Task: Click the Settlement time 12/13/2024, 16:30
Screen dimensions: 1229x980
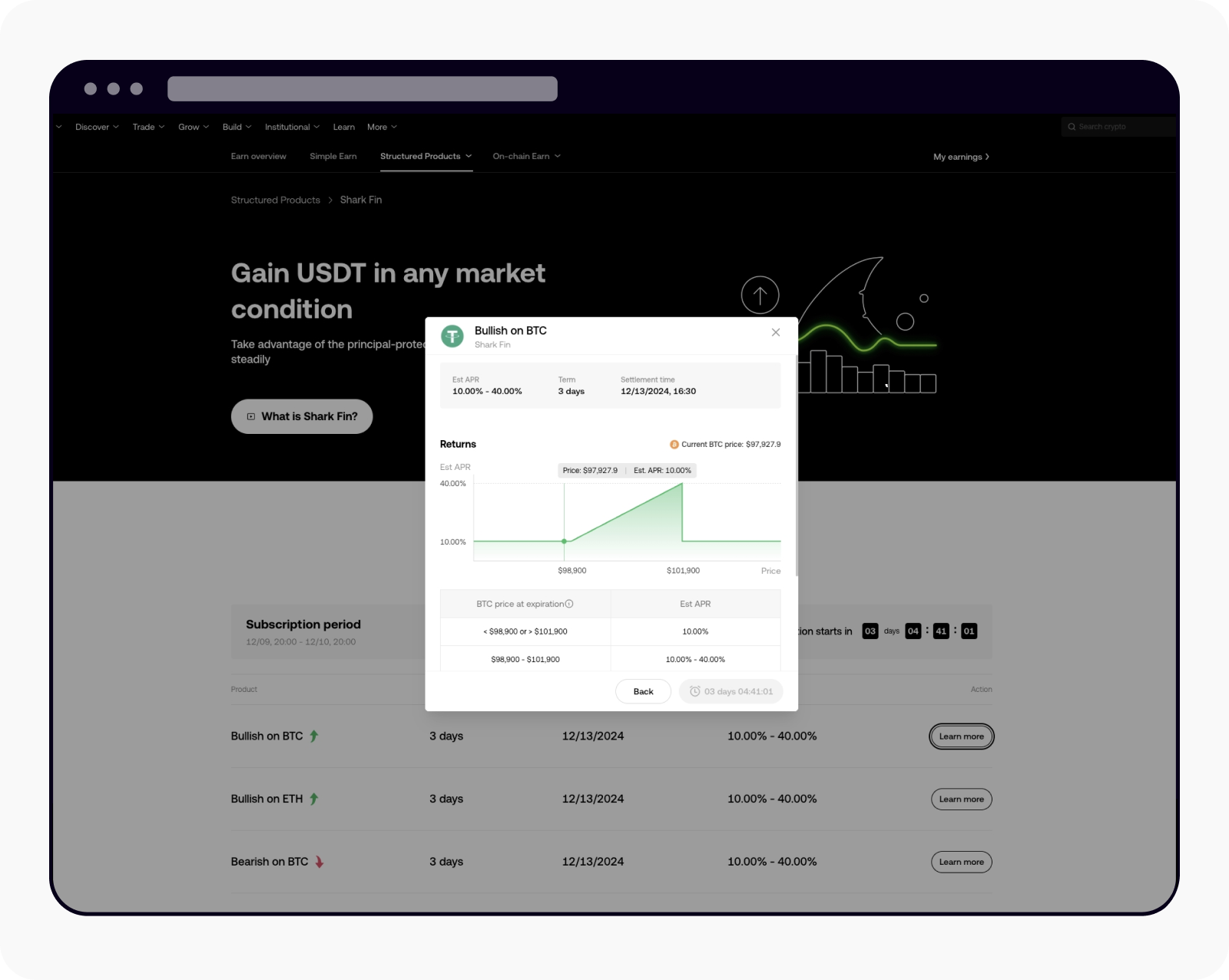Action: click(658, 392)
